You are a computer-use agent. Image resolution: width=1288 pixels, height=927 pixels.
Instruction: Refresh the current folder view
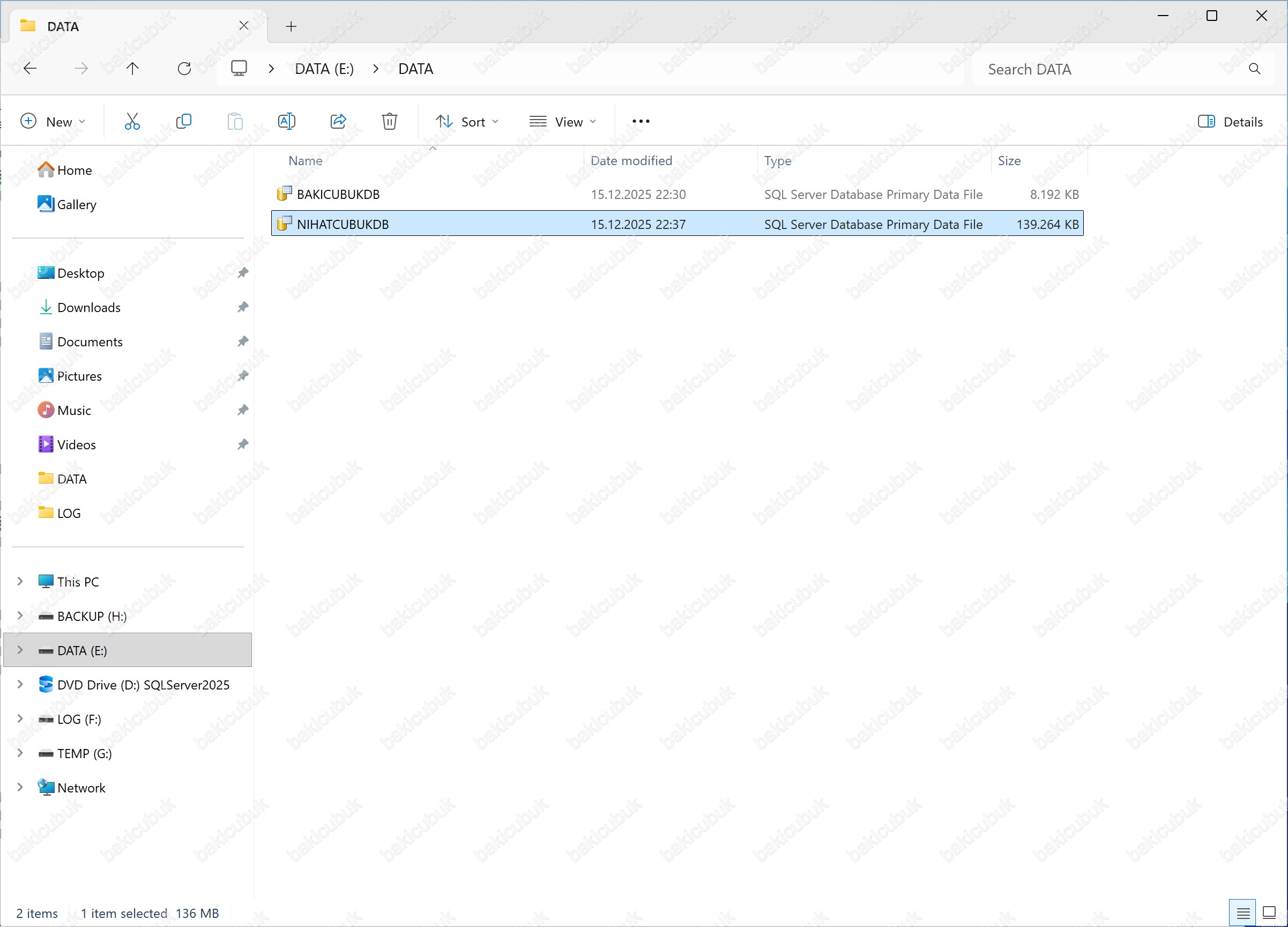click(x=184, y=69)
